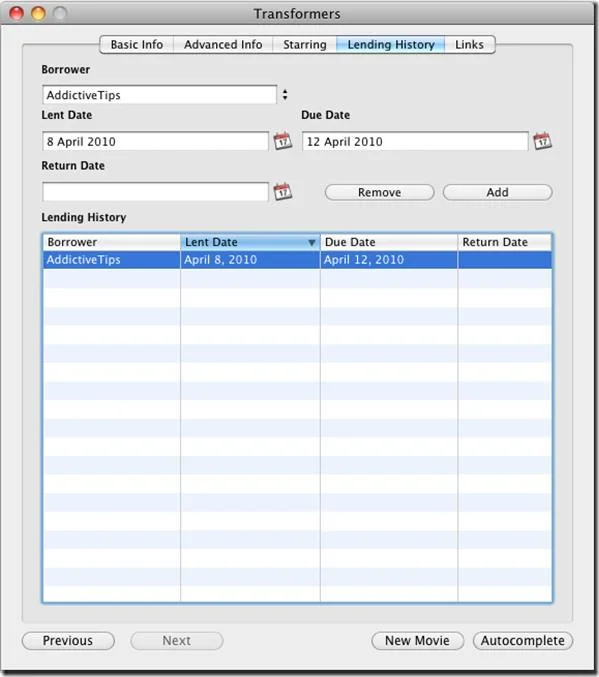Screen dimensions: 599x677
Task: Open calendar picker for Lent Date
Action: click(283, 141)
